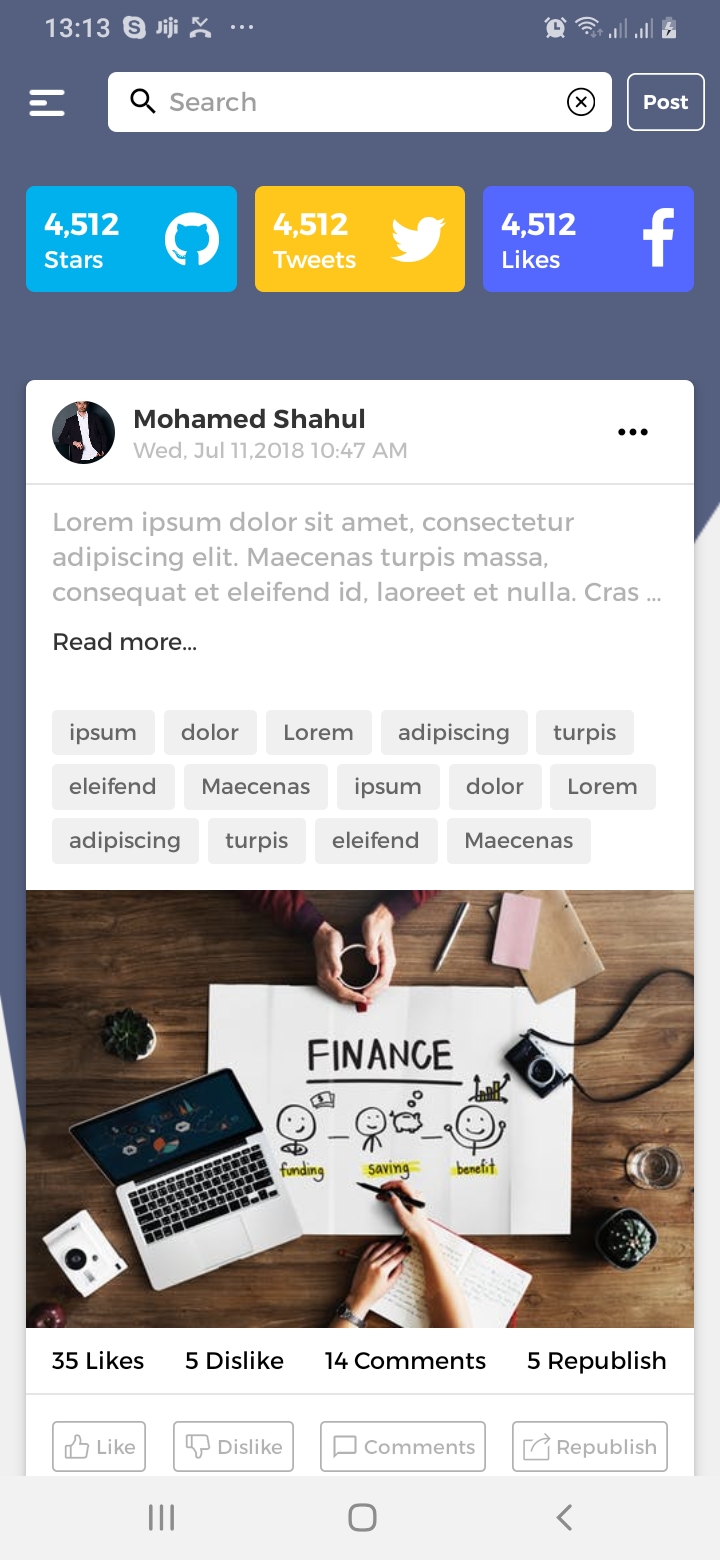Open the hamburger menu icon
Screen dimensions: 720x1560
[x=47, y=102]
